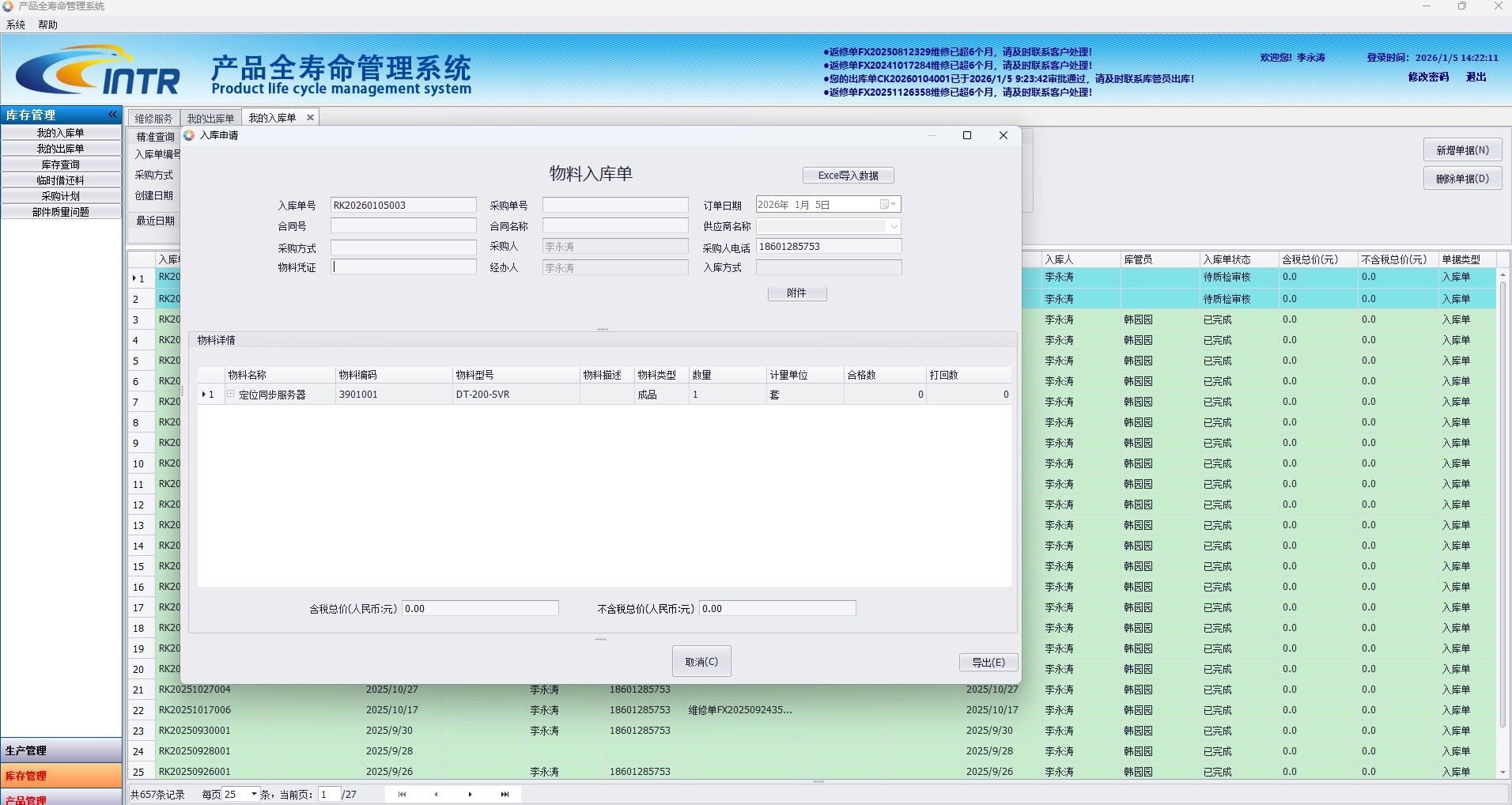Open the 供应商名称 dropdown
Viewport: 1512px width, 805px height.
pyautogui.click(x=894, y=226)
